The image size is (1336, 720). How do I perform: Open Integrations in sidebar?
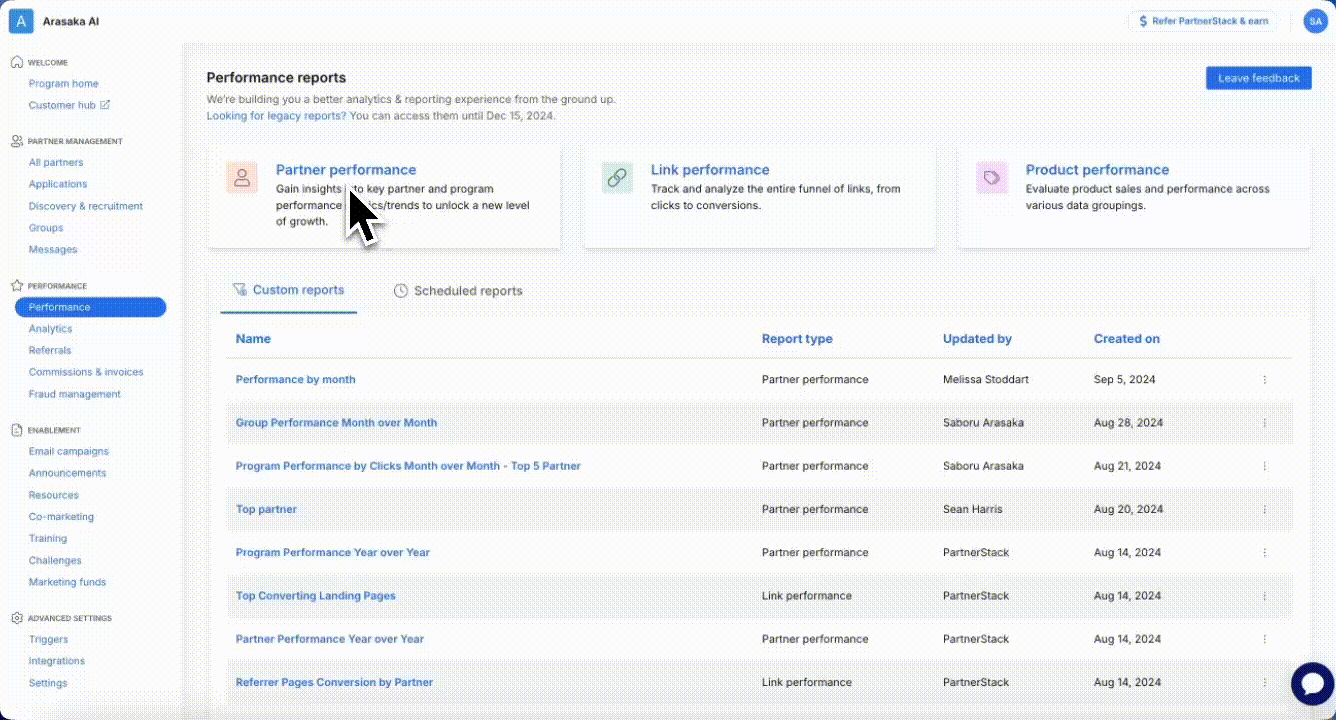[57, 661]
